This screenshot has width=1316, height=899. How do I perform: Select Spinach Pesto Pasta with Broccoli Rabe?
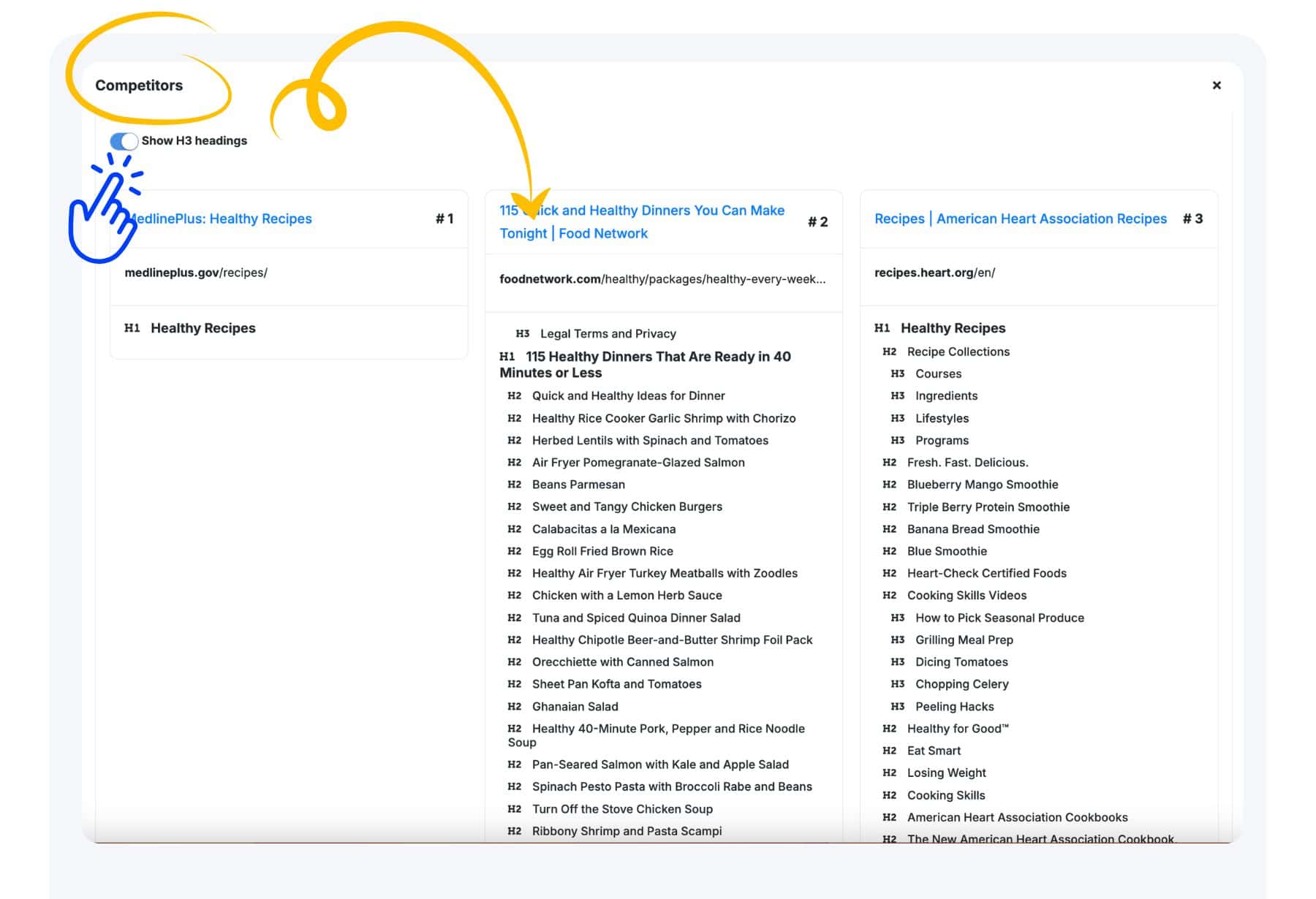point(672,786)
